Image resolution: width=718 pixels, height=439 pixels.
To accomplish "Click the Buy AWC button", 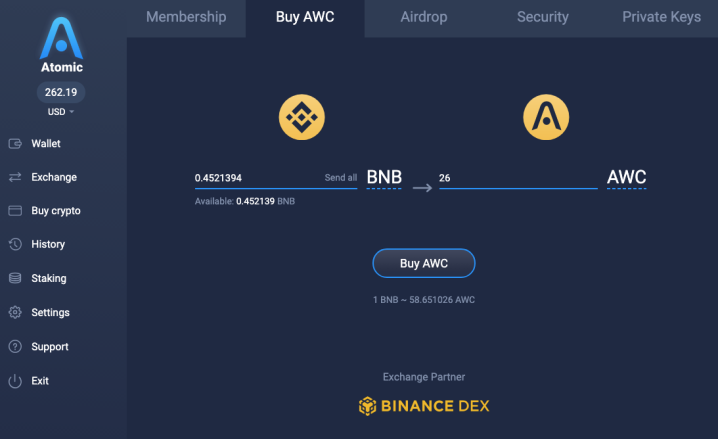I will coord(424,263).
